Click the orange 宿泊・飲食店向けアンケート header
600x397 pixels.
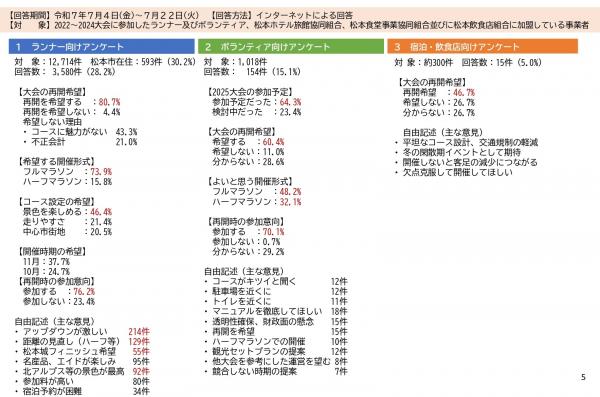pyautogui.click(x=483, y=47)
